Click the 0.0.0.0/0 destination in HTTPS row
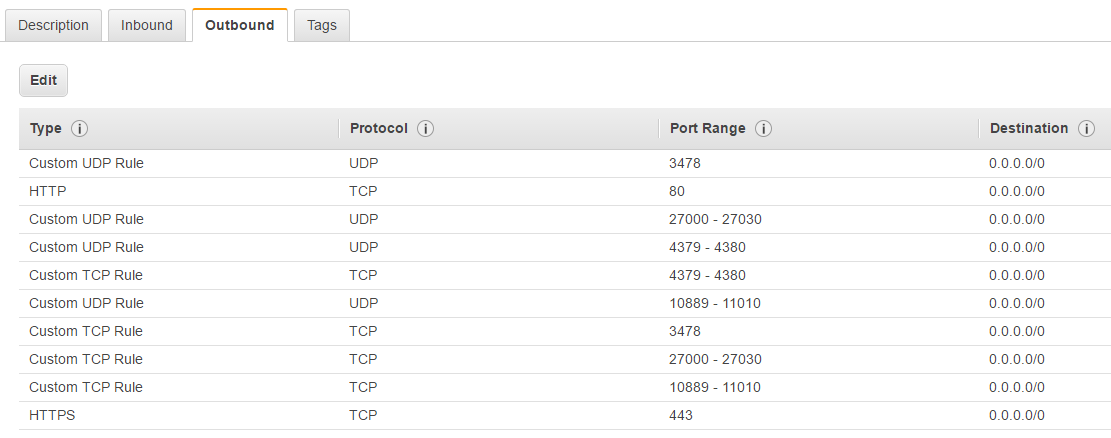 click(x=1016, y=415)
